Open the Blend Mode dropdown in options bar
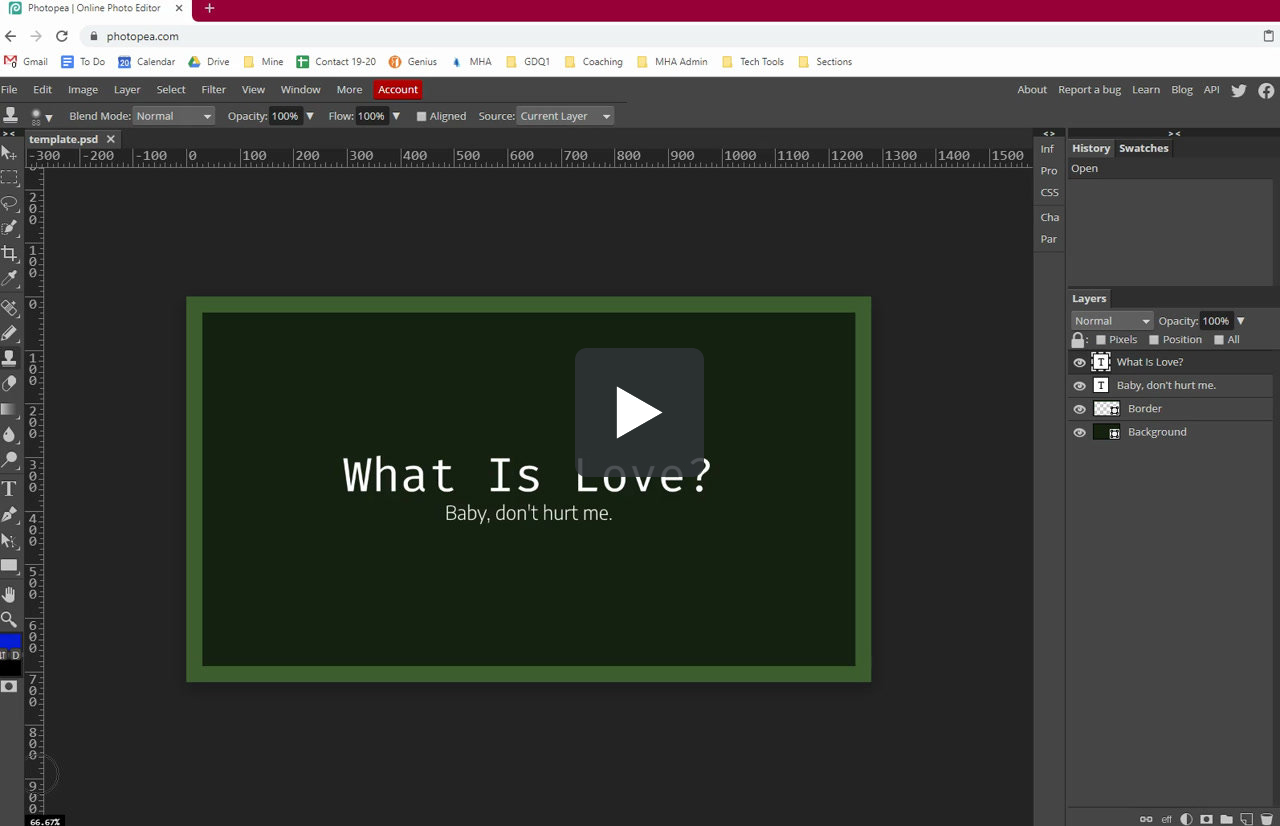 (174, 116)
